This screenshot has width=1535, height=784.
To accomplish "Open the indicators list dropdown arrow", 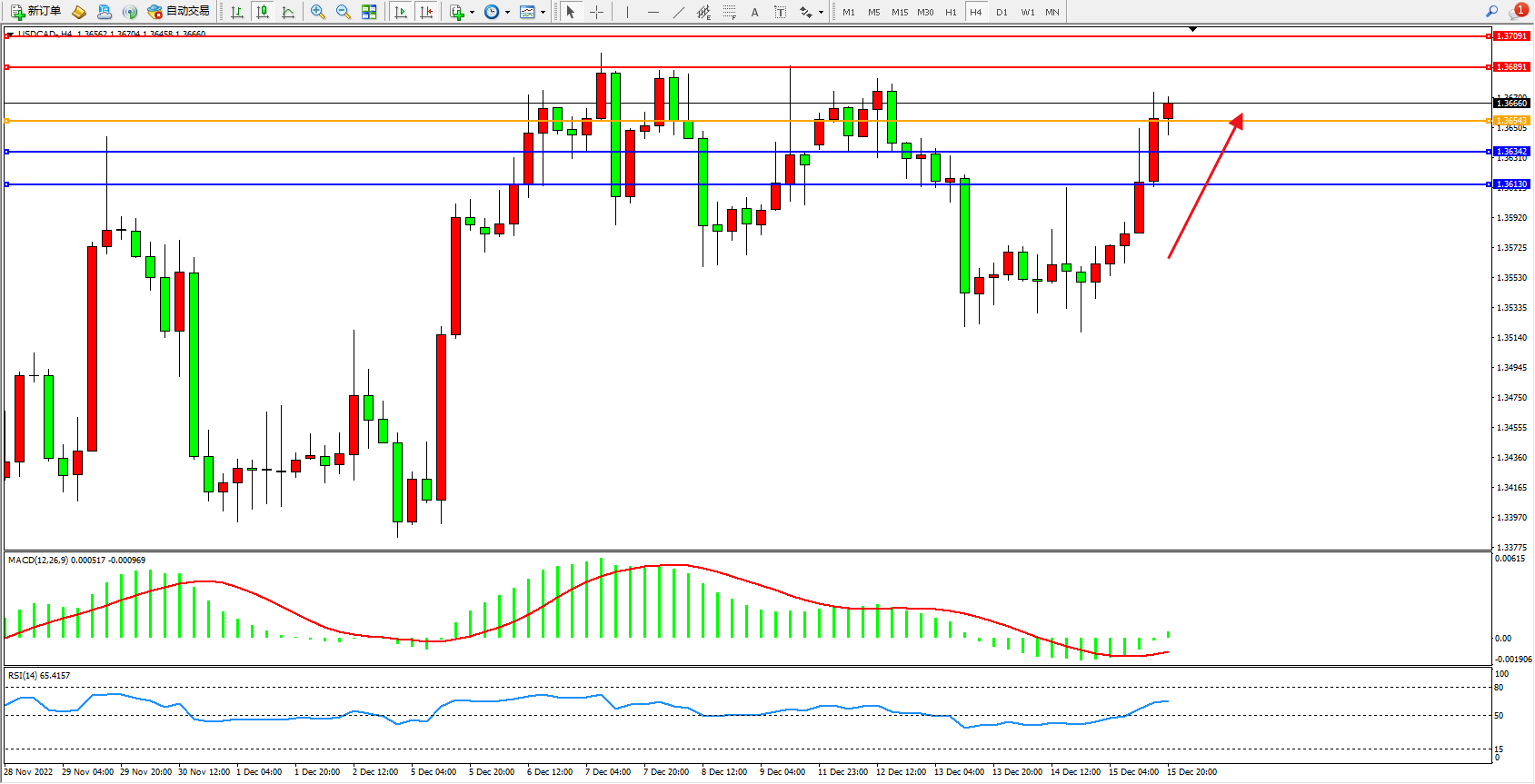I will click(472, 13).
